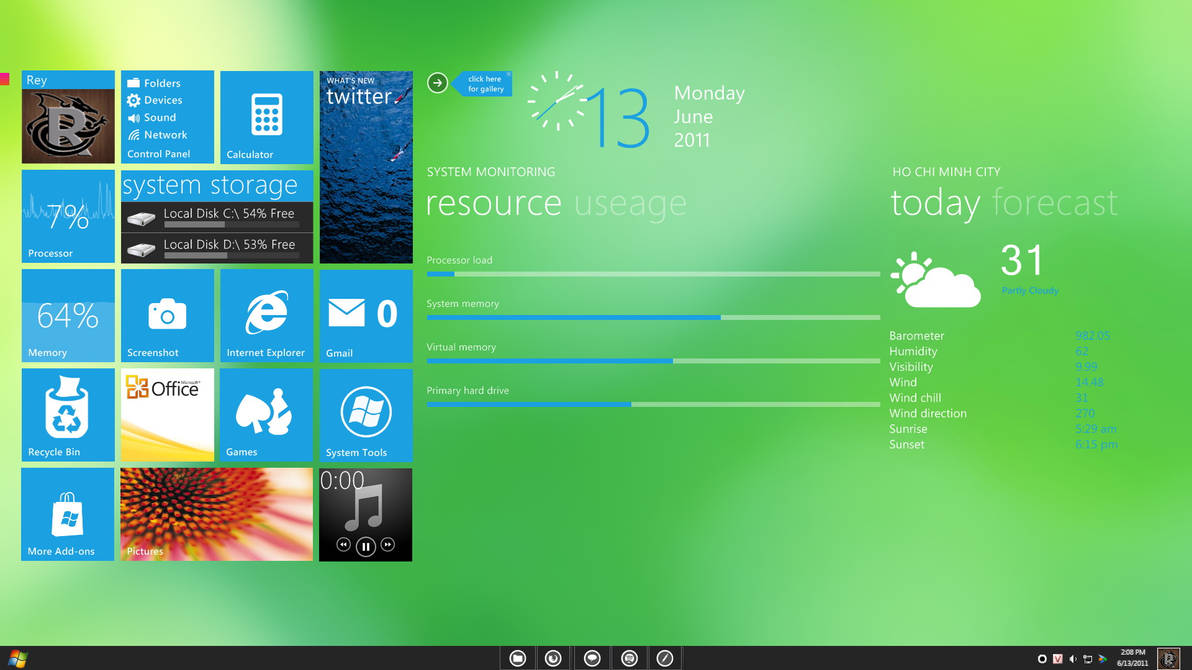Screen dimensions: 1192x670
Task: Open Local Disk C:\ 54% Free
Action: point(217,218)
